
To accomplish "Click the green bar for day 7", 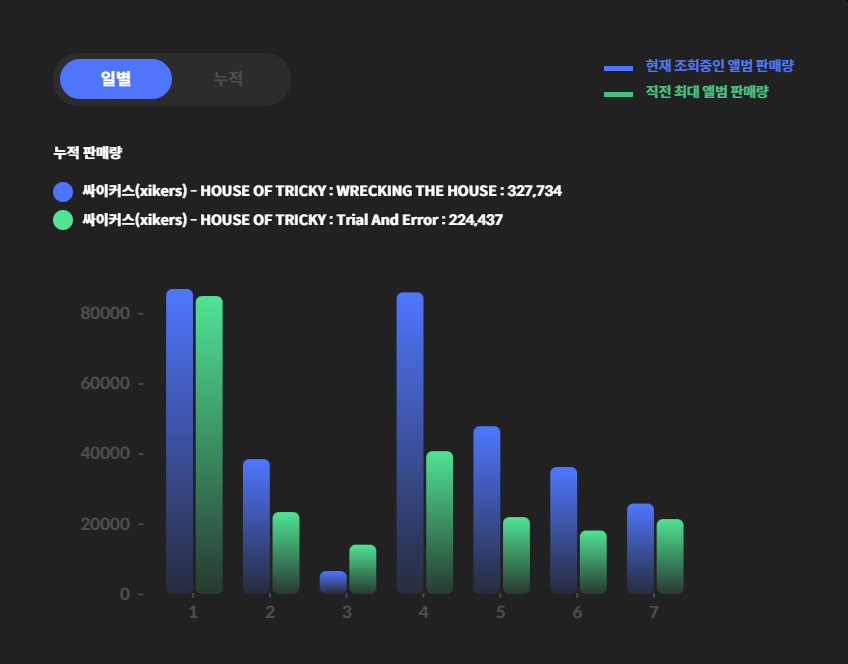I will tap(670, 556).
